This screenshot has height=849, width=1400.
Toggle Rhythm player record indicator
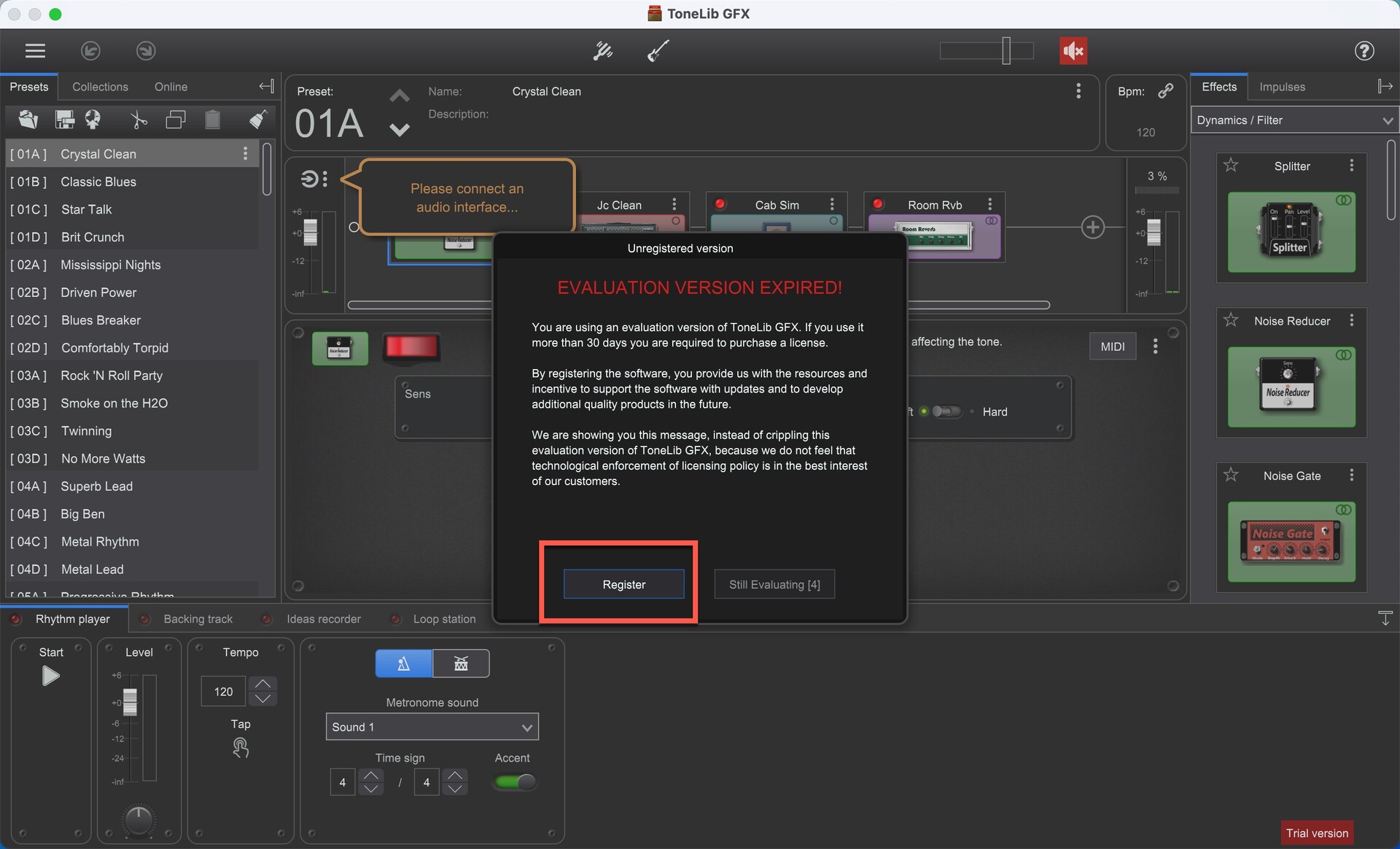[15, 619]
